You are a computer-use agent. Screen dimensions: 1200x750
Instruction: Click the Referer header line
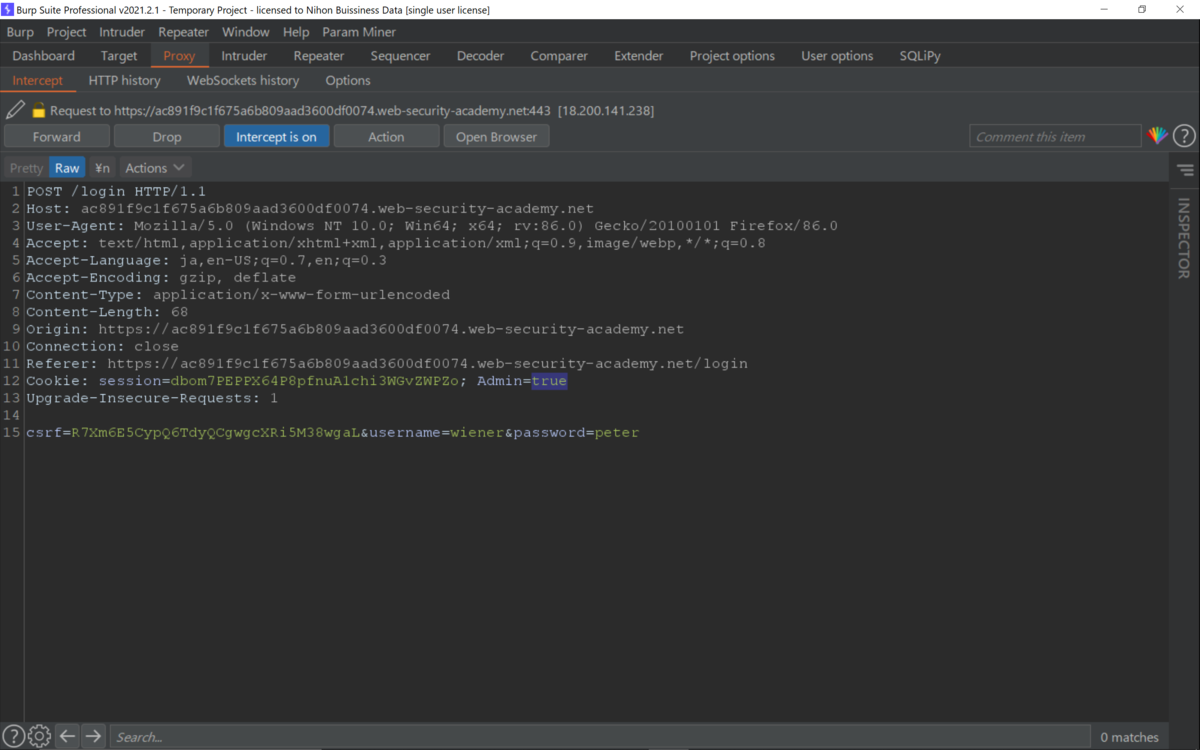(x=387, y=364)
